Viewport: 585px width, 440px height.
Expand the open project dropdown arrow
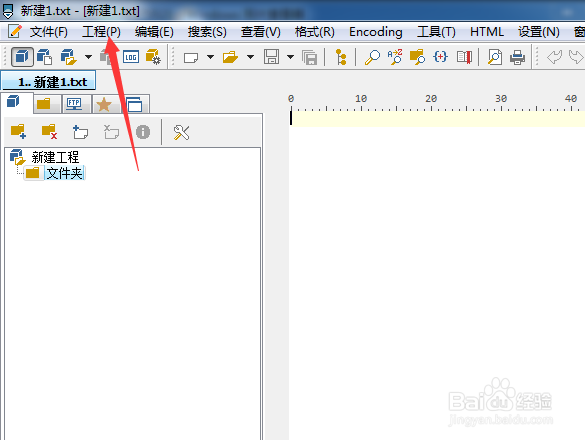tap(88, 57)
